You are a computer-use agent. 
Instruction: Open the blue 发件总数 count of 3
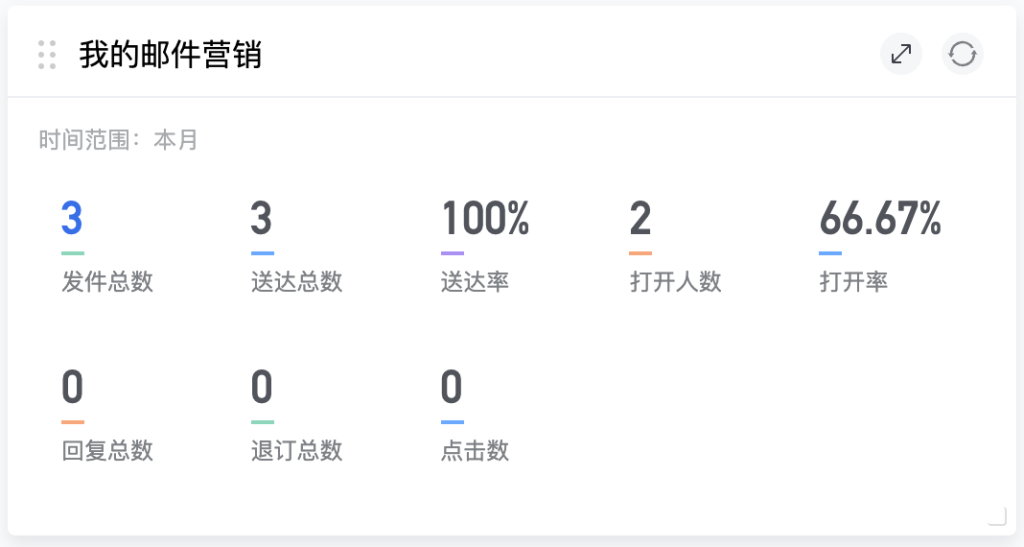[x=71, y=218]
